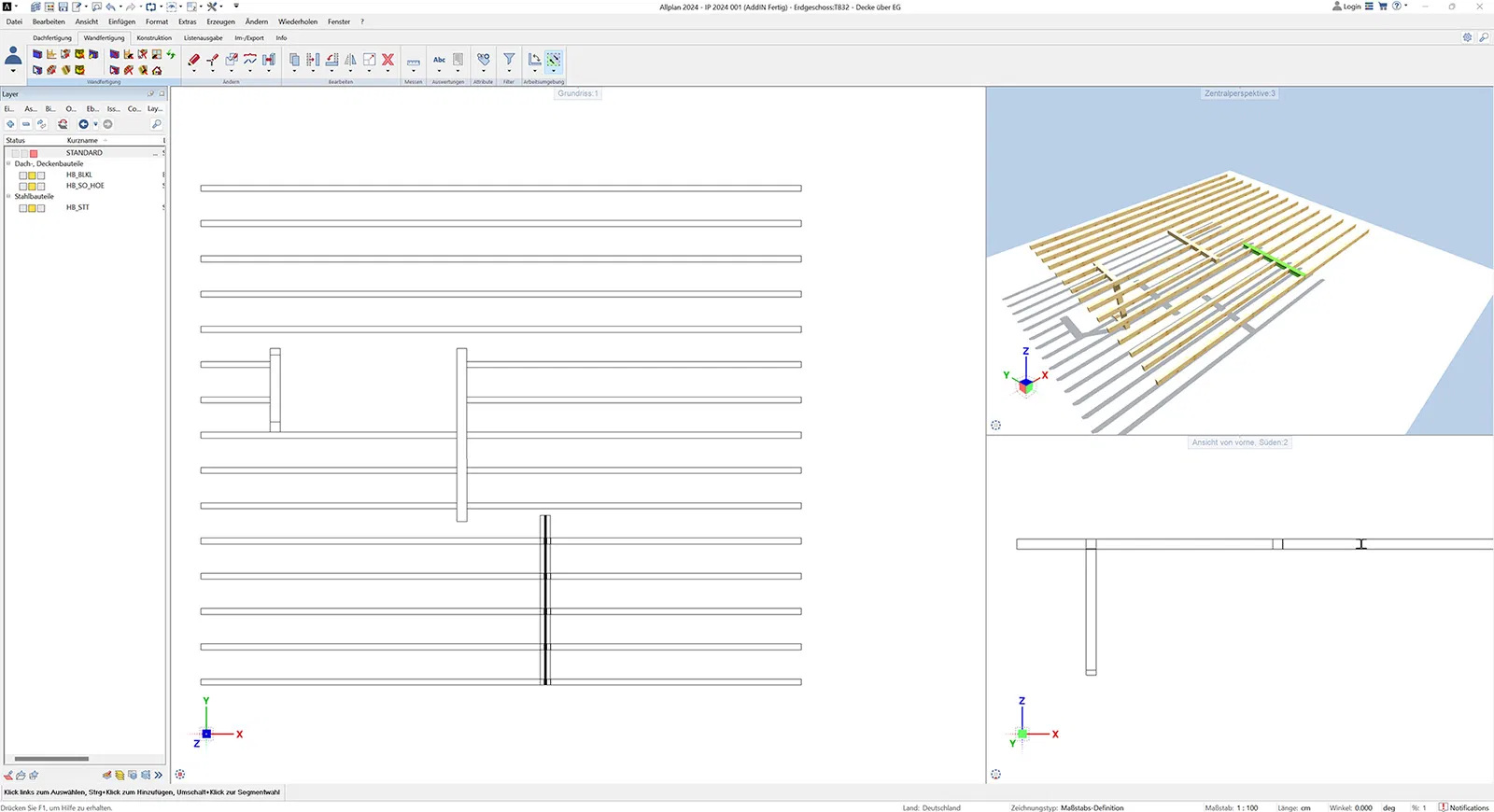Collapse the Dach-, Deckenbauteile layer group
The height and width of the screenshot is (812, 1494).
click(x=9, y=163)
